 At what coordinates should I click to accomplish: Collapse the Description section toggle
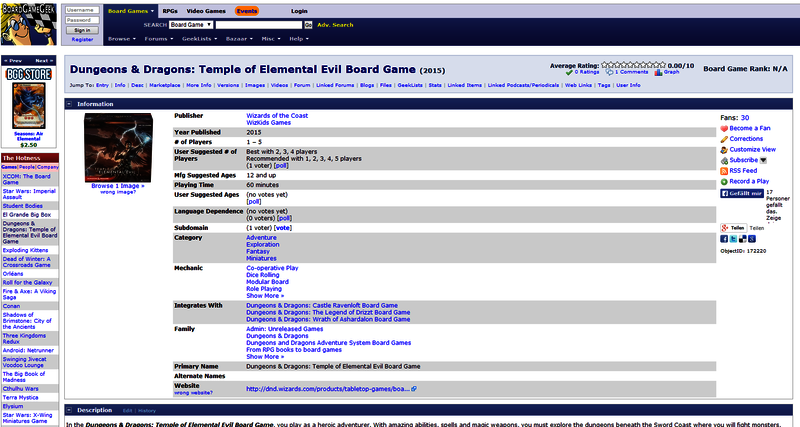71,410
